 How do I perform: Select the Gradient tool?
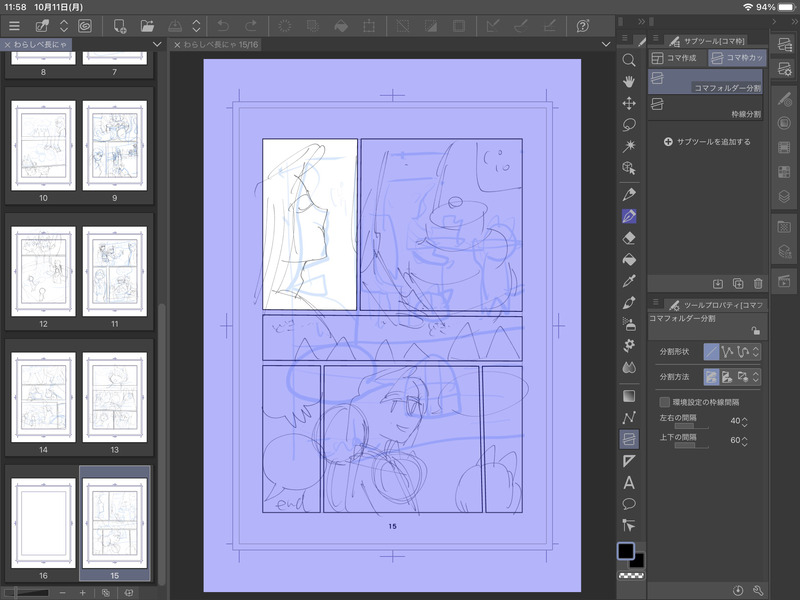629,395
